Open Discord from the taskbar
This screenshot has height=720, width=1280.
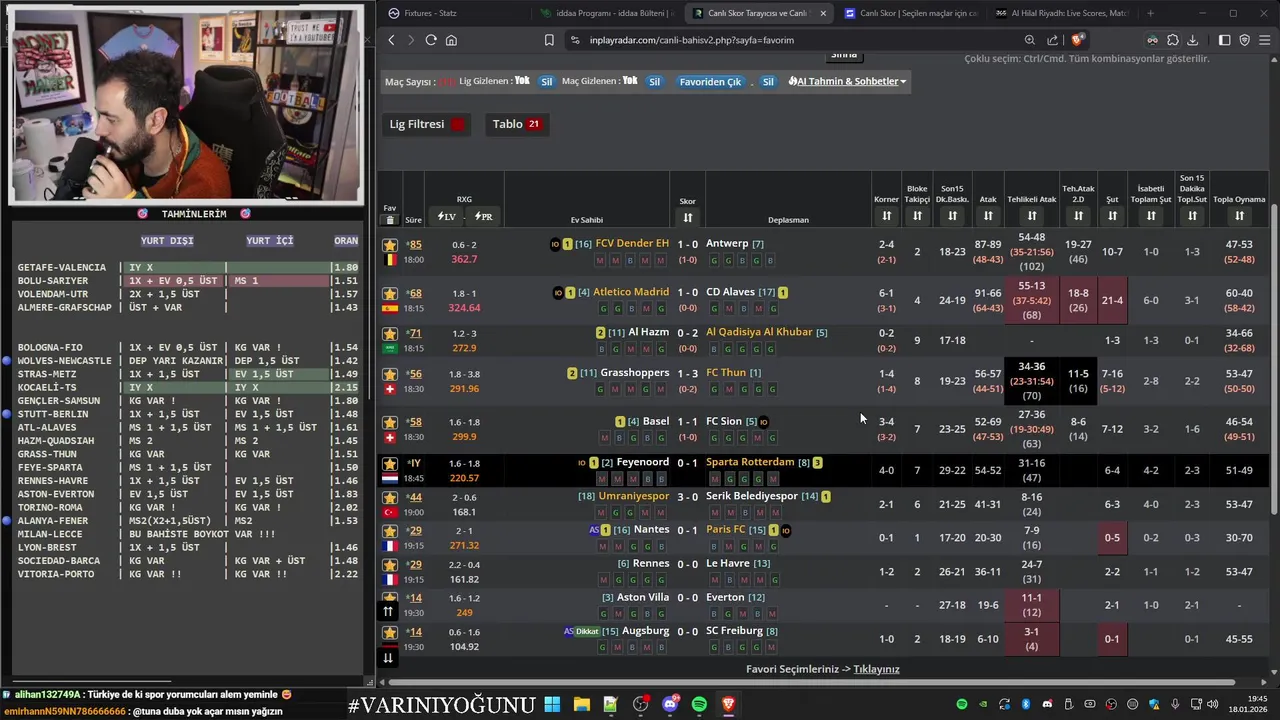[670, 705]
